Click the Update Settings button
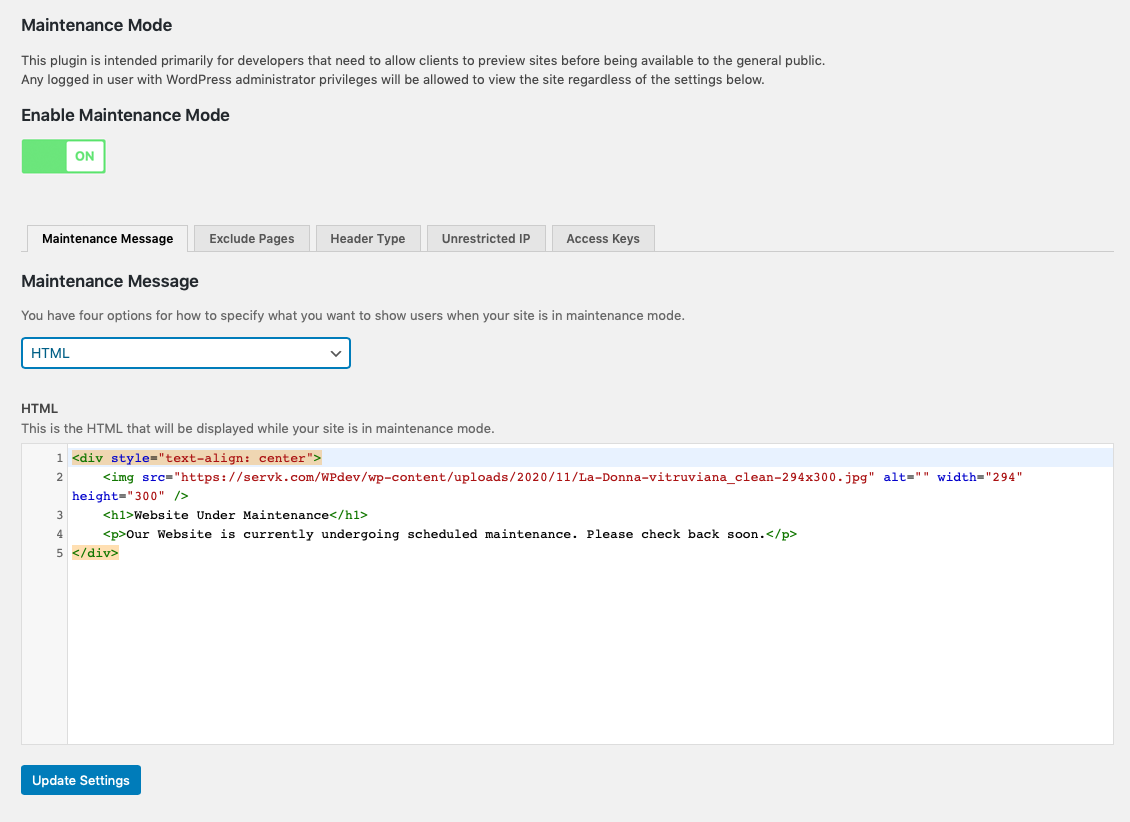The image size is (1130, 822). (x=81, y=780)
